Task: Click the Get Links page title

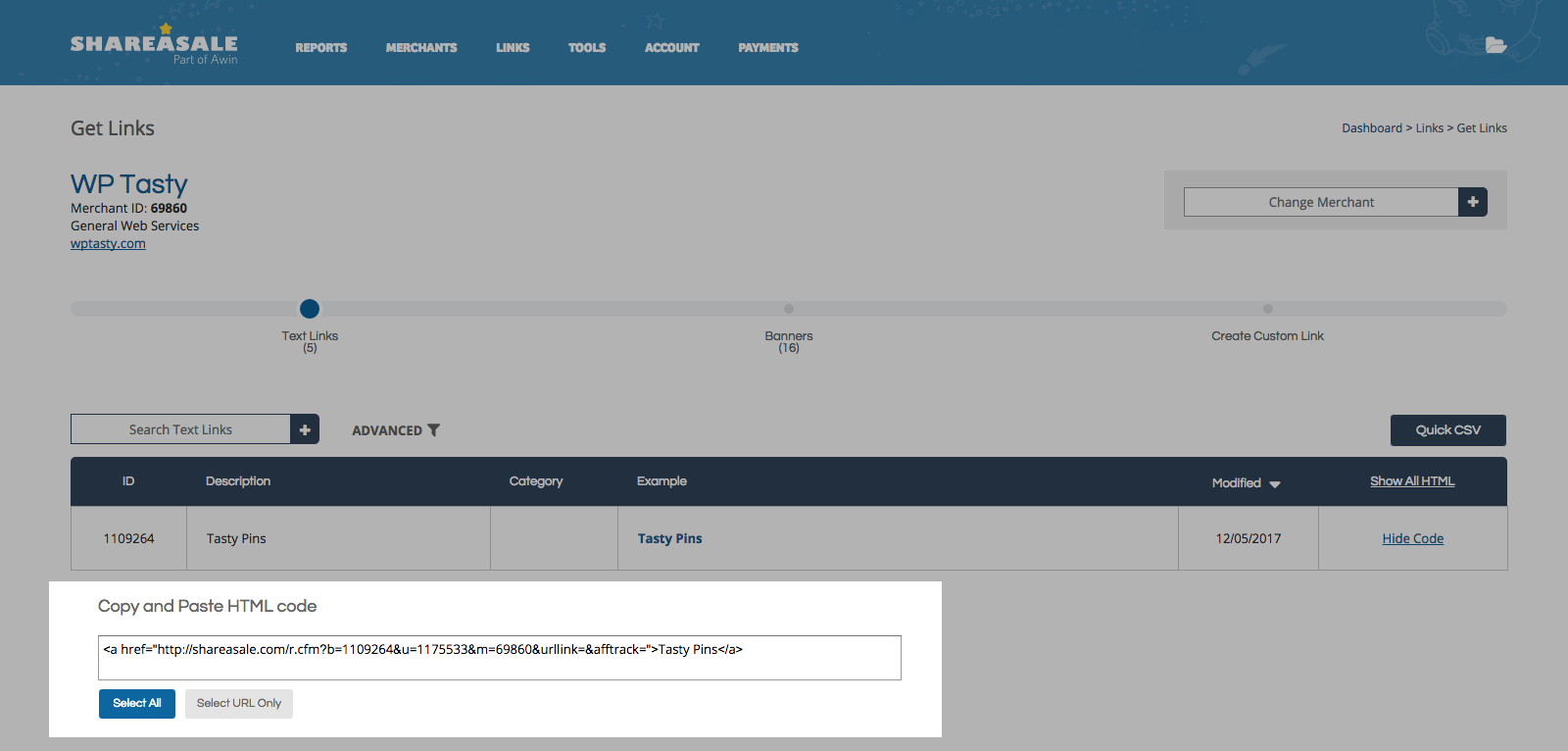Action: 113,128
